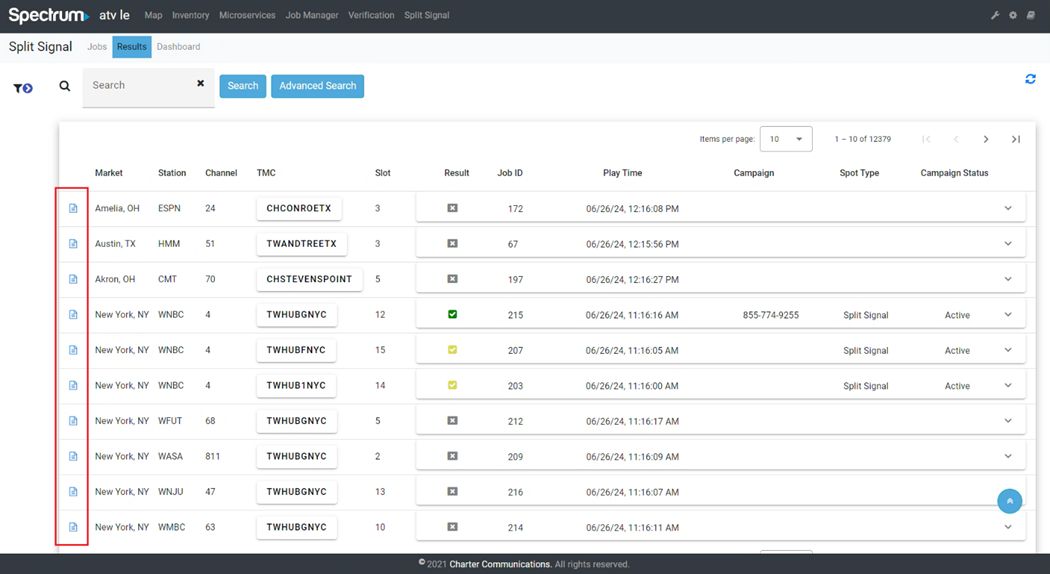
Task: Click the failed result icon for job 197
Action: pyautogui.click(x=453, y=279)
